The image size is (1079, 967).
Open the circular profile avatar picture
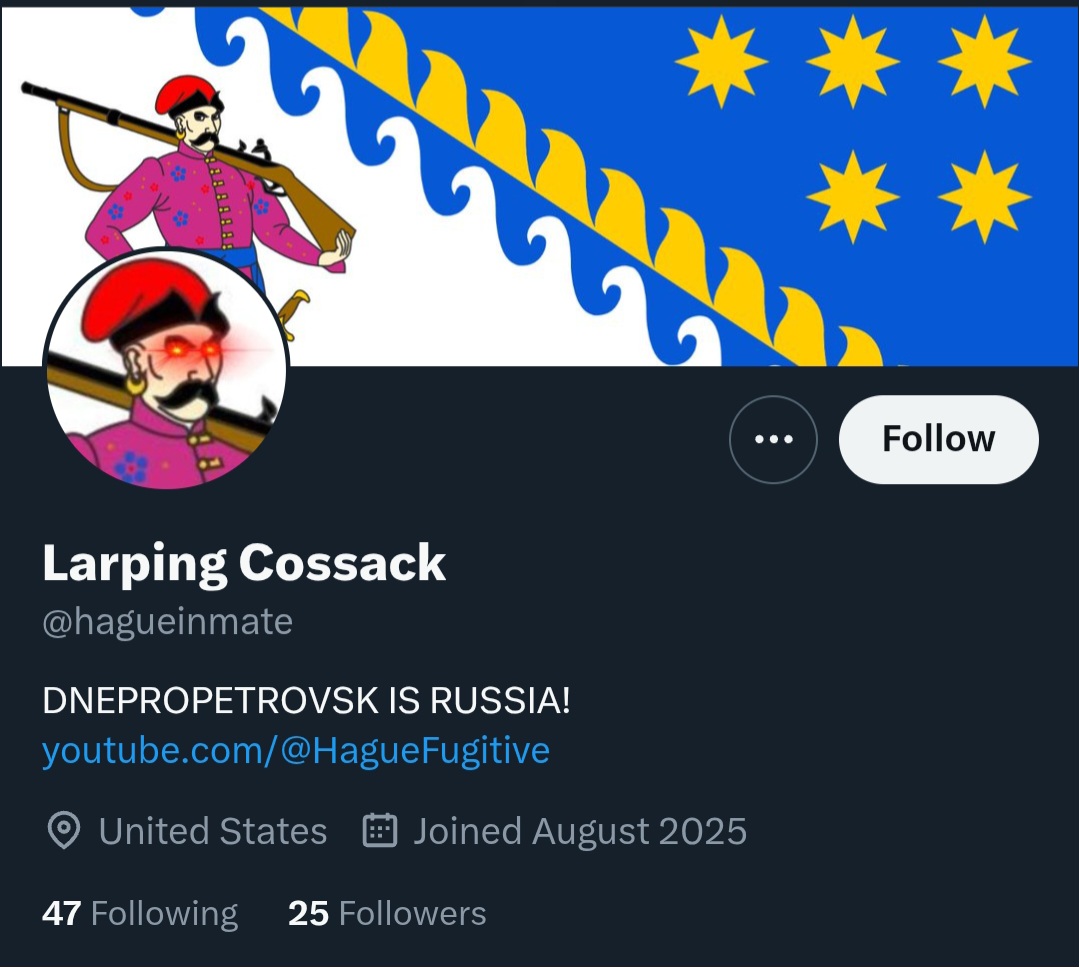pyautogui.click(x=166, y=370)
